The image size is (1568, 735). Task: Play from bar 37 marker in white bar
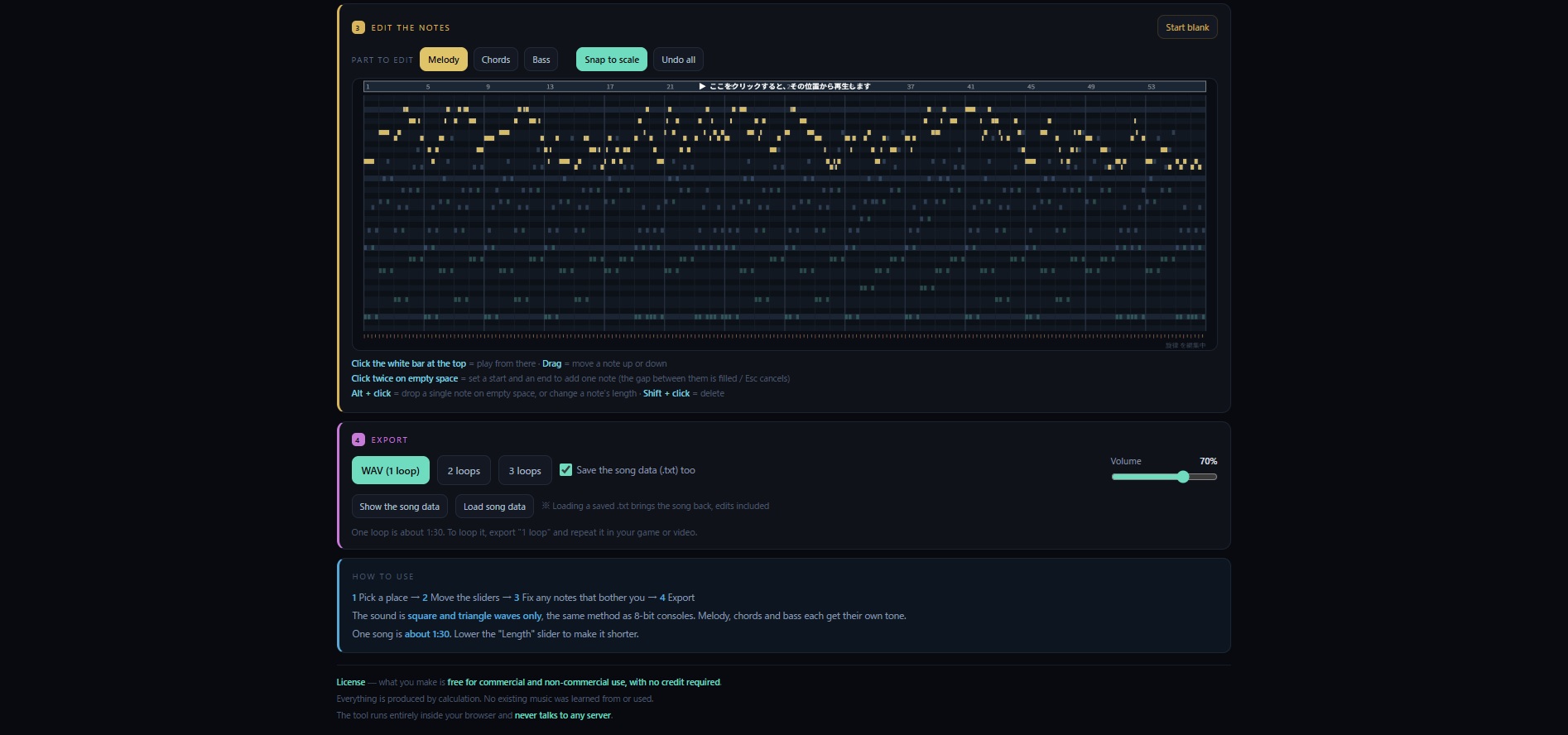[x=911, y=87]
